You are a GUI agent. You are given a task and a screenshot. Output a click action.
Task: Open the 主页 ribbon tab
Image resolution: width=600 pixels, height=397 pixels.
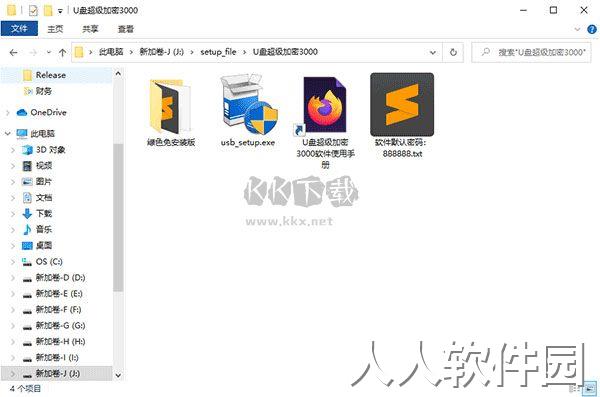[x=55, y=29]
